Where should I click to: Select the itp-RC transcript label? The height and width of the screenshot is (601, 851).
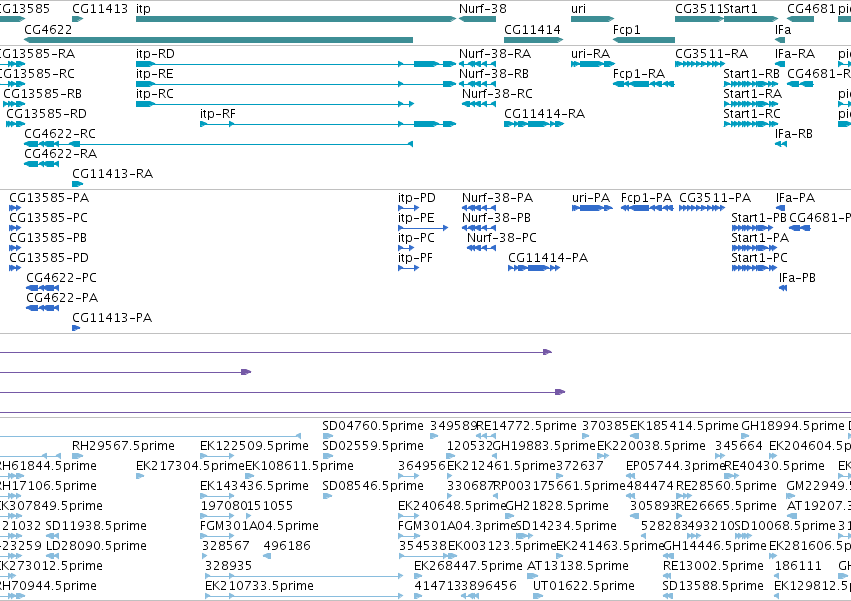point(155,94)
